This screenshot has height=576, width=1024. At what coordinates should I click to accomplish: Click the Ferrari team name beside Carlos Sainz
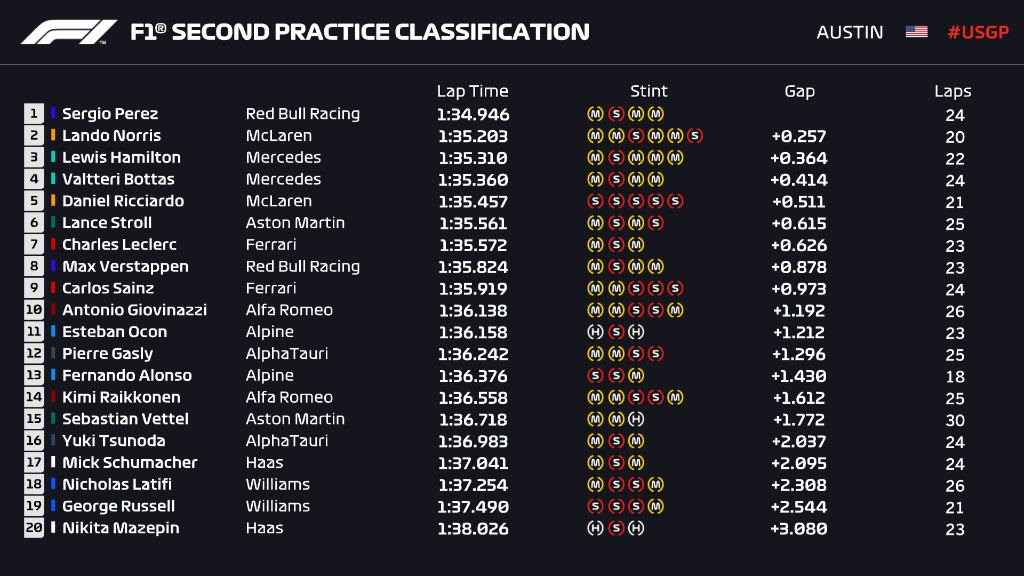tap(271, 288)
